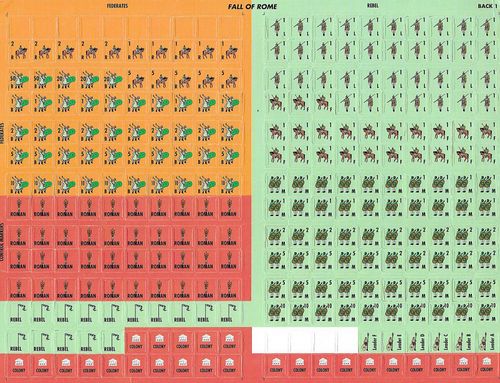Click the BACK 1 sheet label
The width and height of the screenshot is (500, 383).
click(487, 6)
